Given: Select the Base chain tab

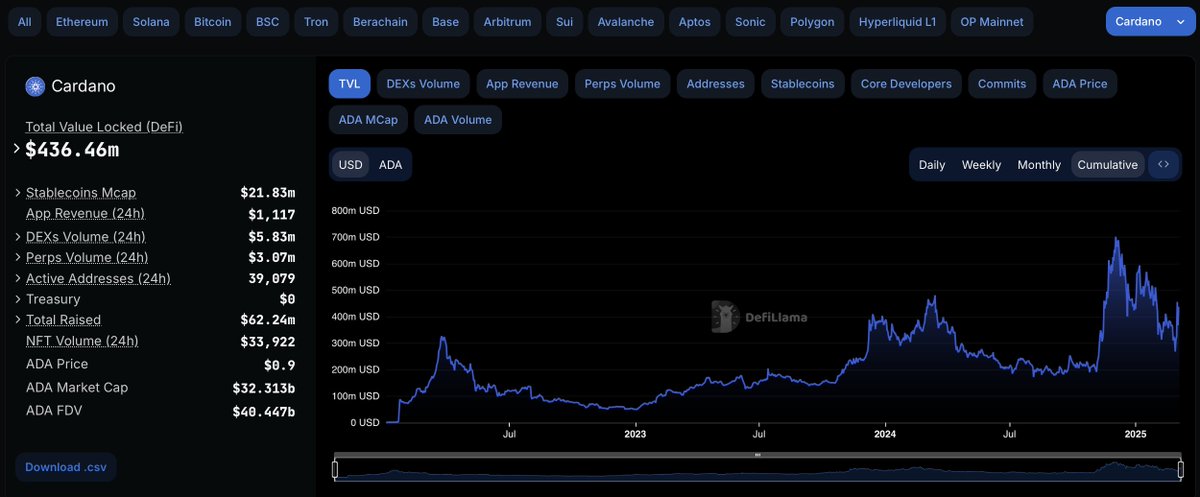Looking at the screenshot, I should 445,21.
